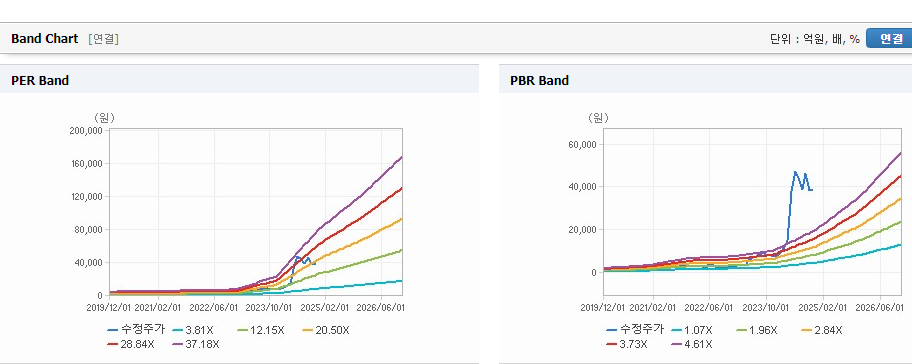Image resolution: width=912 pixels, height=364 pixels.
Task: Click the 60,000 y-axis label in PBR chart
Action: coord(583,144)
